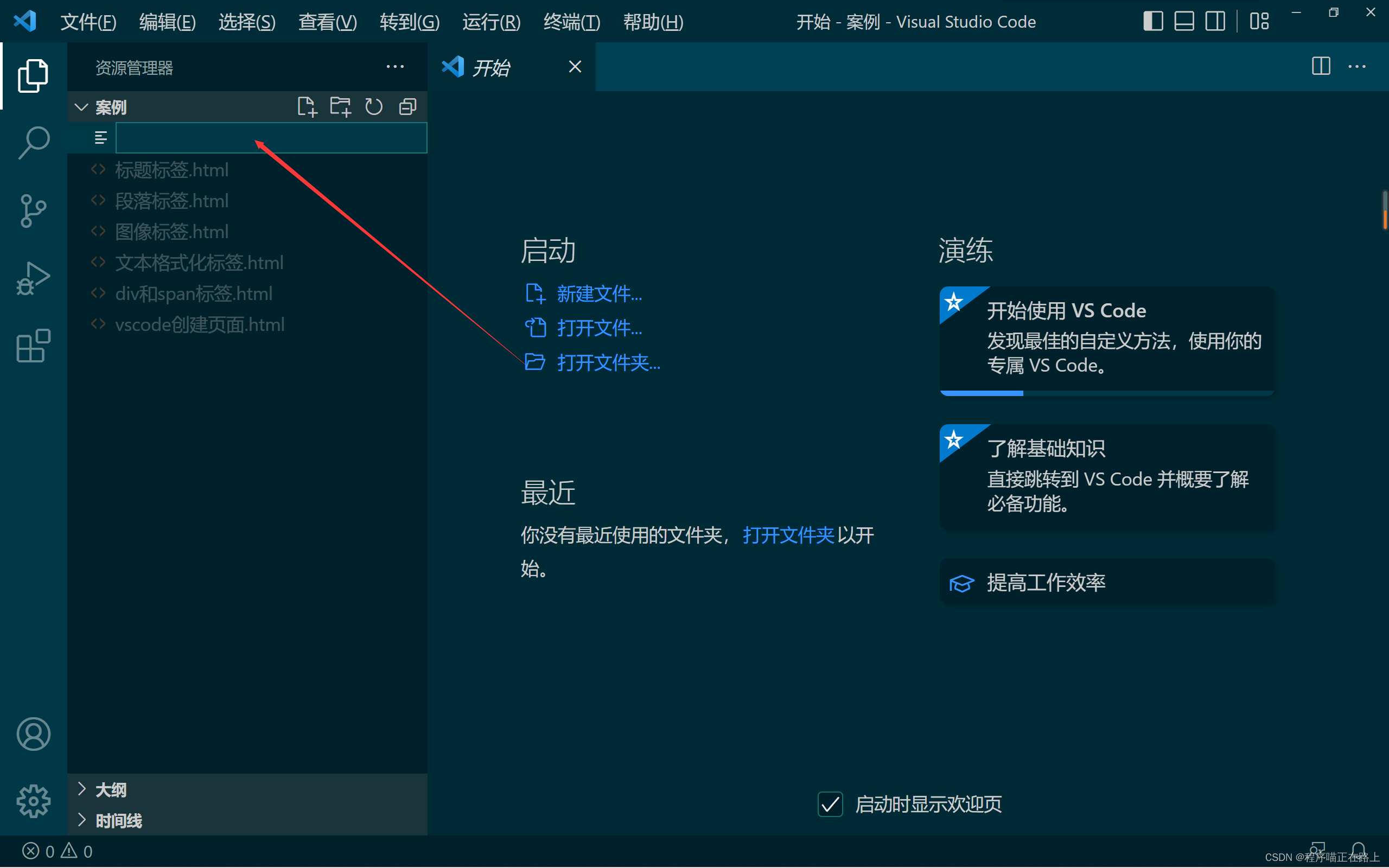This screenshot has width=1389, height=868.
Task: Click the errors and warnings status indicator
Action: (x=58, y=851)
